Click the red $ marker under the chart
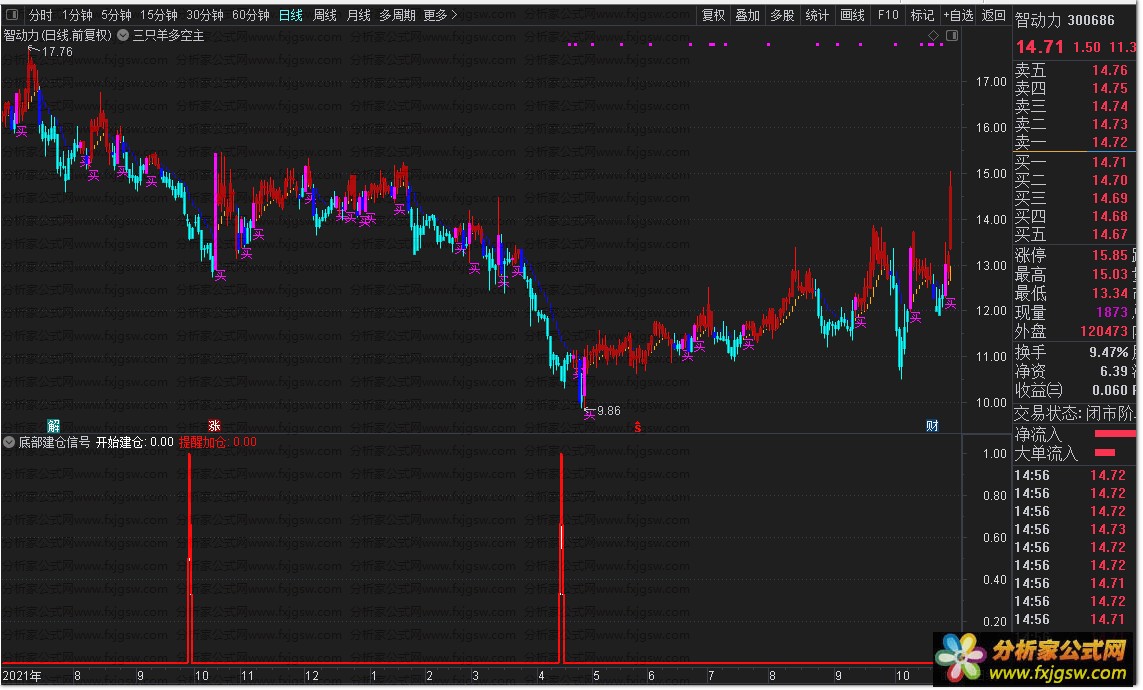1143x690 pixels. [x=637, y=427]
